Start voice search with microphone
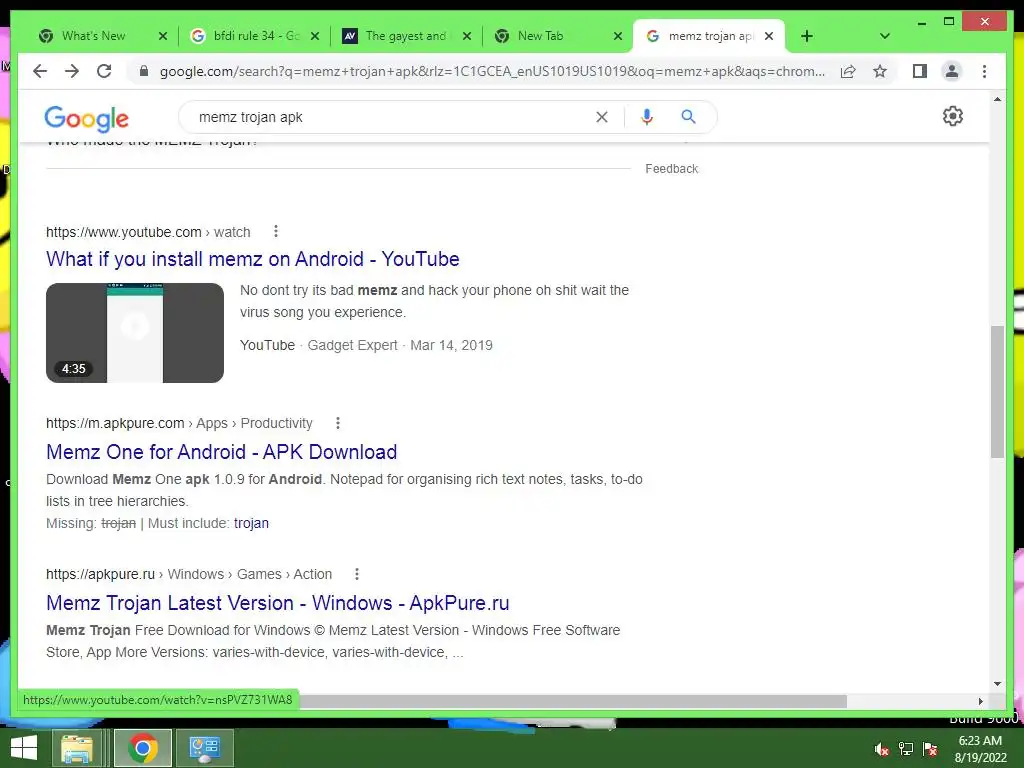The image size is (1024, 768). tap(647, 117)
